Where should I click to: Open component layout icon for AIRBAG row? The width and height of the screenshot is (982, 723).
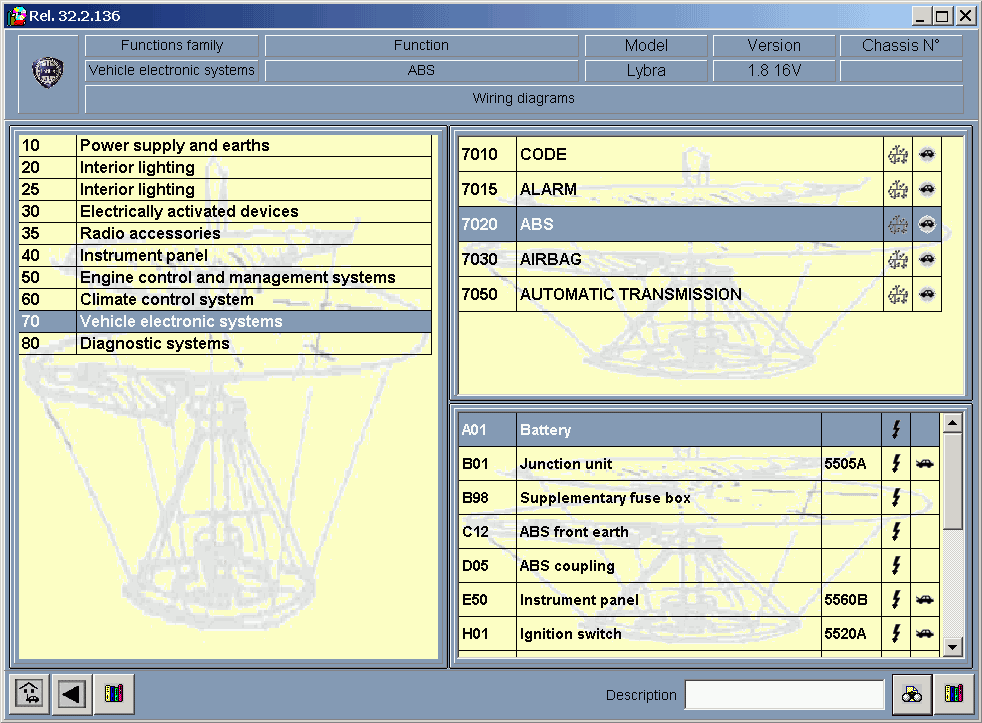pyautogui.click(x=898, y=259)
